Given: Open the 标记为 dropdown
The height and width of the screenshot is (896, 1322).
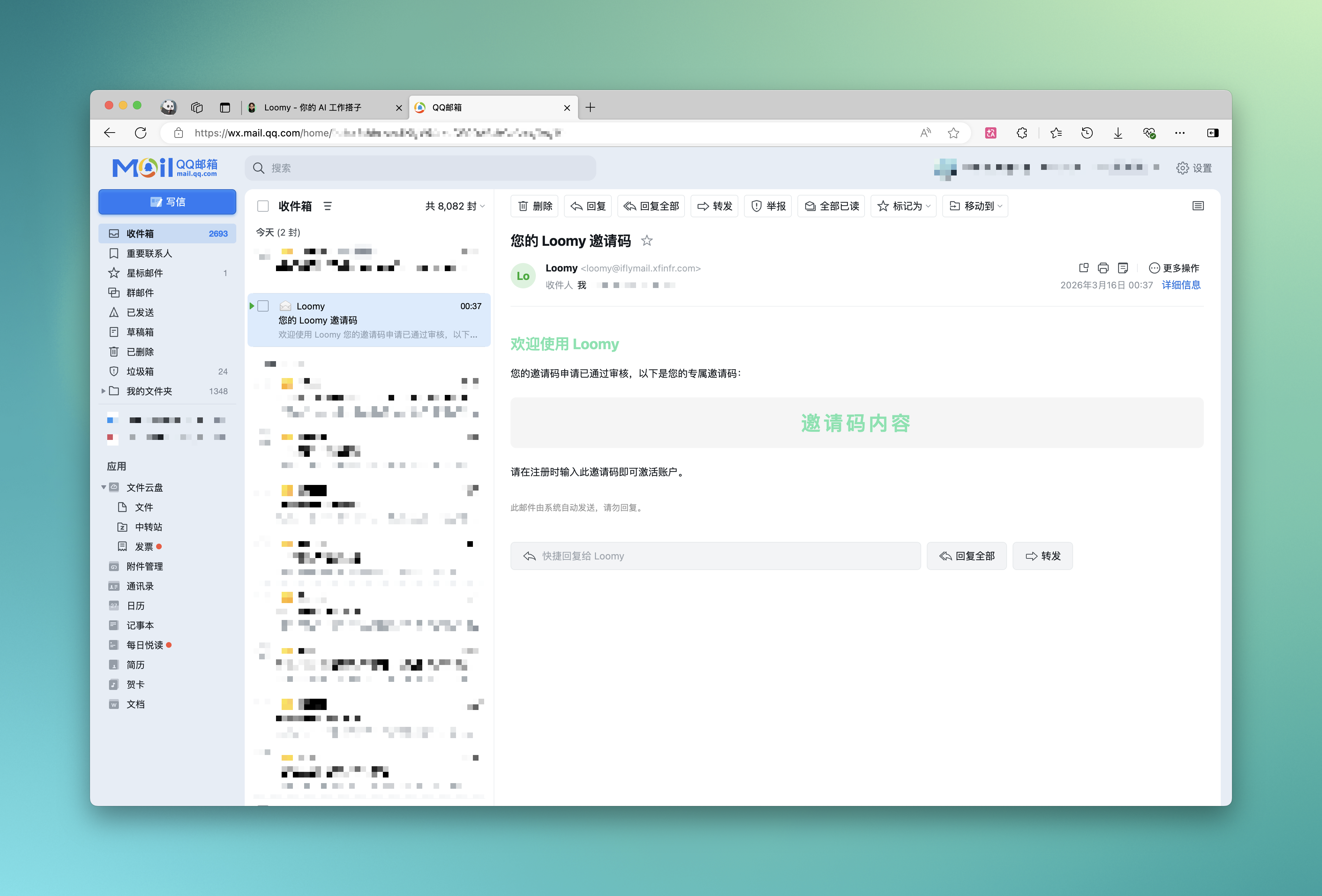Looking at the screenshot, I should [x=903, y=206].
